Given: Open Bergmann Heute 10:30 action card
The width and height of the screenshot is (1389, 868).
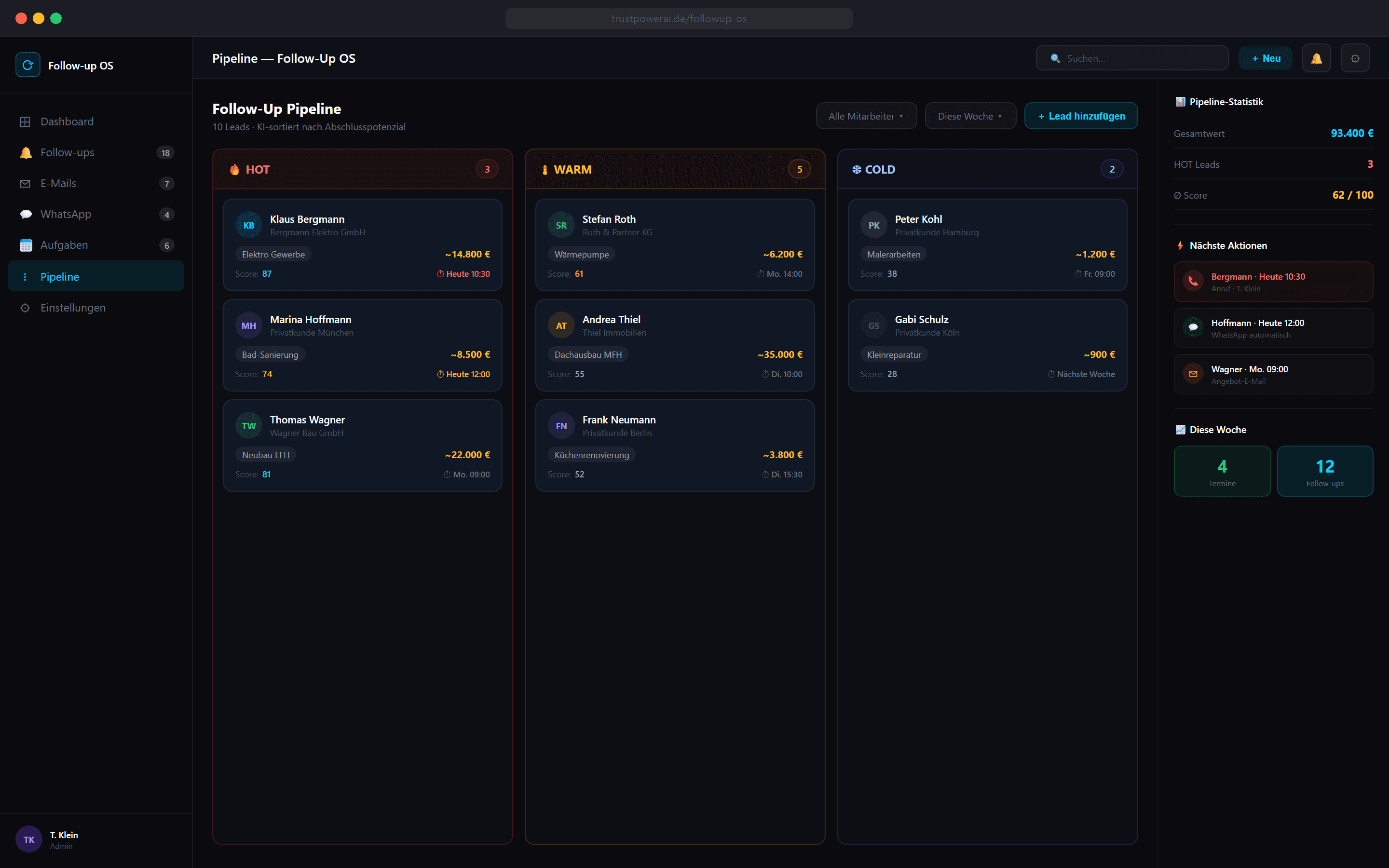Looking at the screenshot, I should tap(1273, 282).
